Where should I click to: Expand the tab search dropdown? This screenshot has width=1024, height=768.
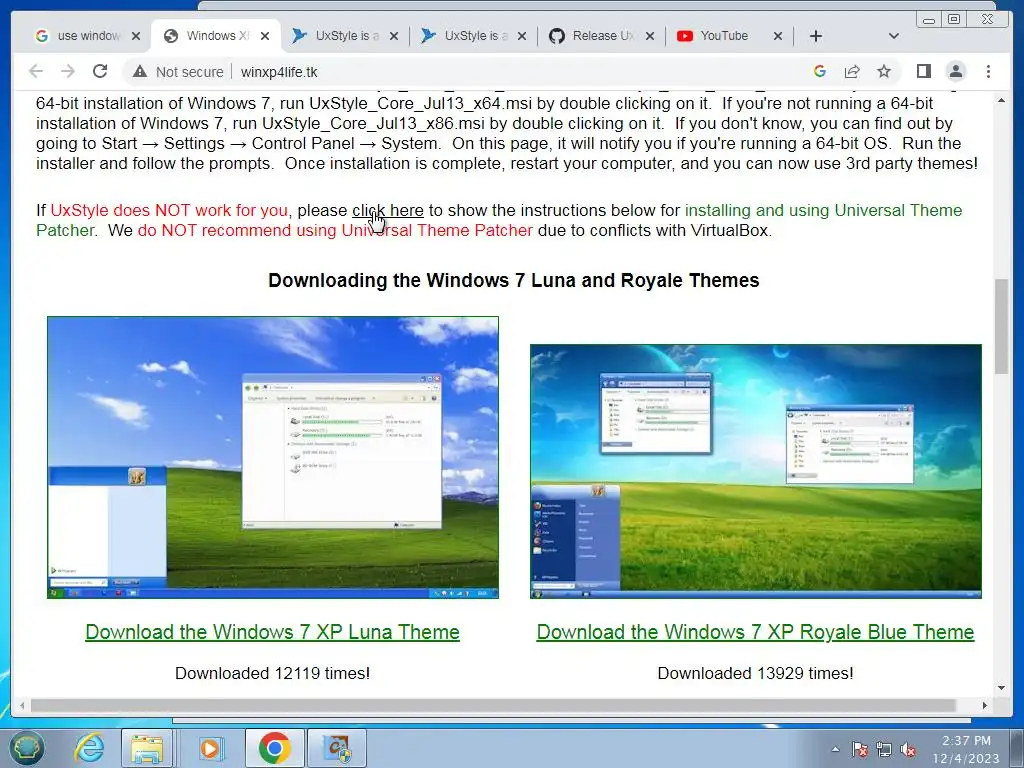(x=894, y=36)
